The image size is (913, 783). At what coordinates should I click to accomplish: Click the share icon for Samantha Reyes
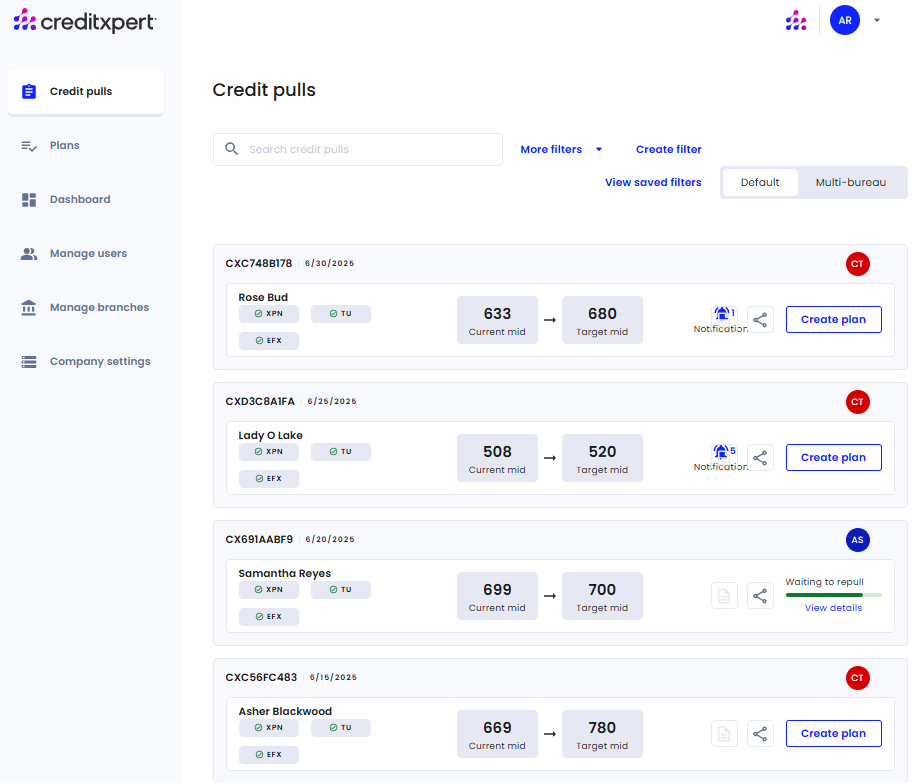click(x=760, y=596)
